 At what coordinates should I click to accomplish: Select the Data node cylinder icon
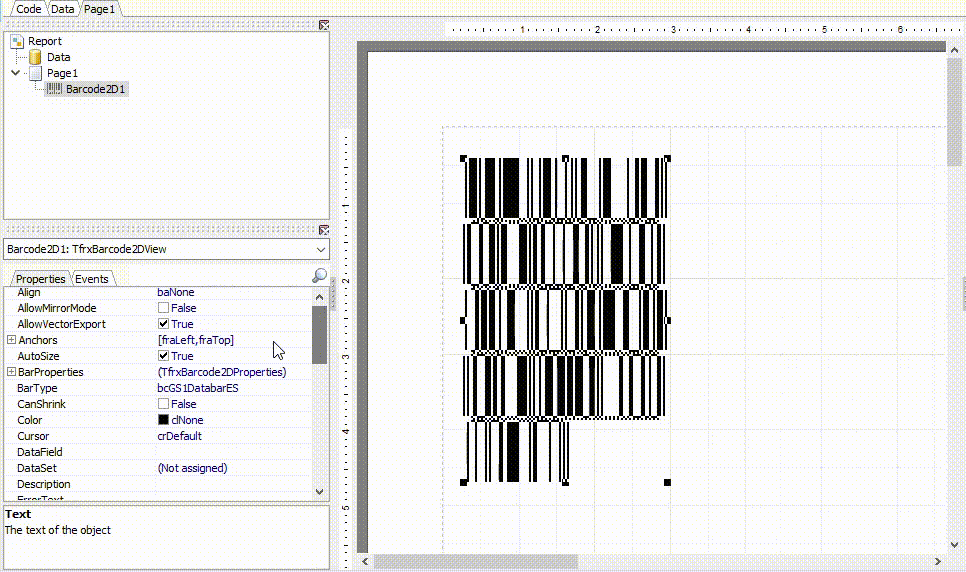[x=35, y=57]
